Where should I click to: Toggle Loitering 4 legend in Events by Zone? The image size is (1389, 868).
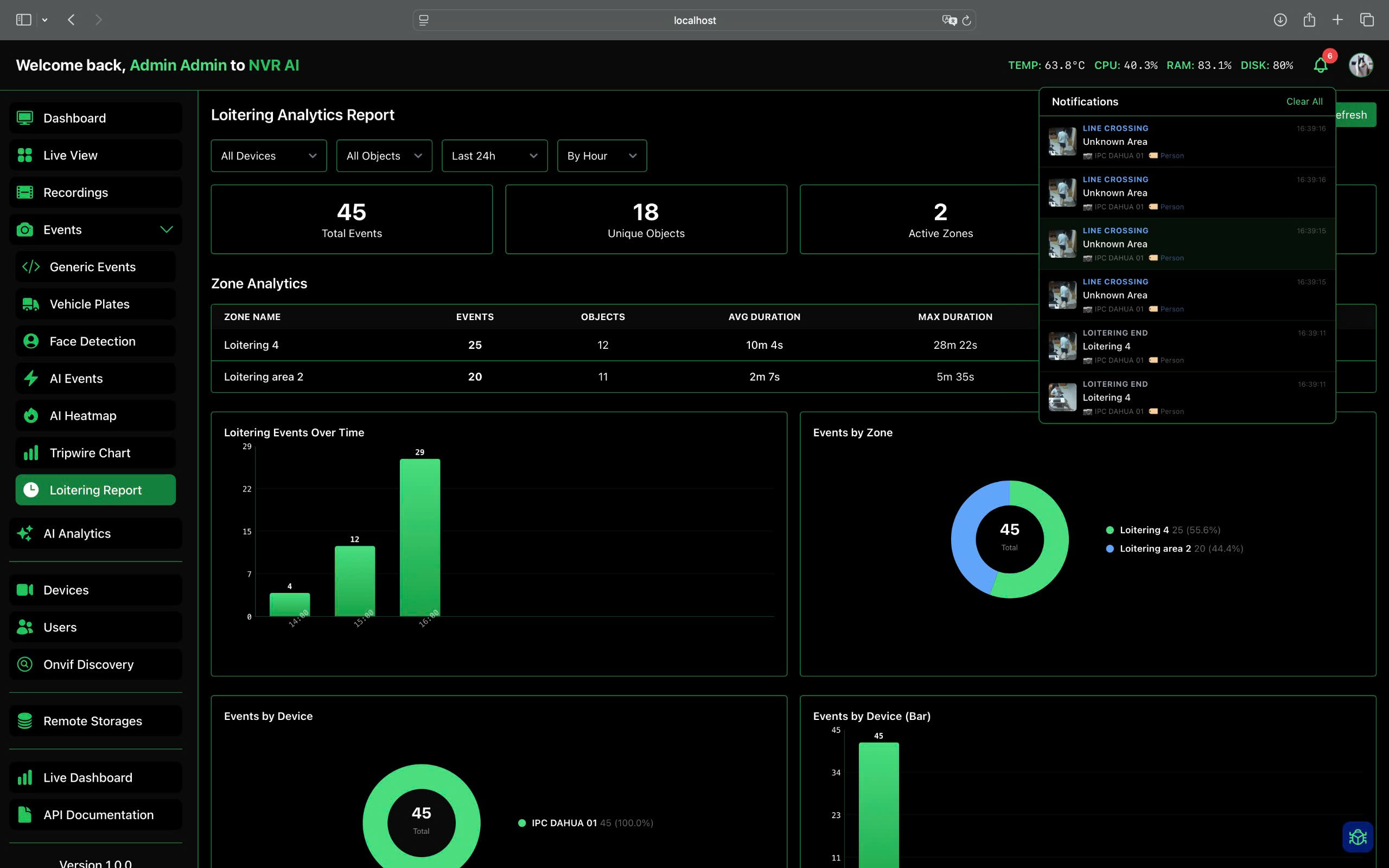[1143, 530]
